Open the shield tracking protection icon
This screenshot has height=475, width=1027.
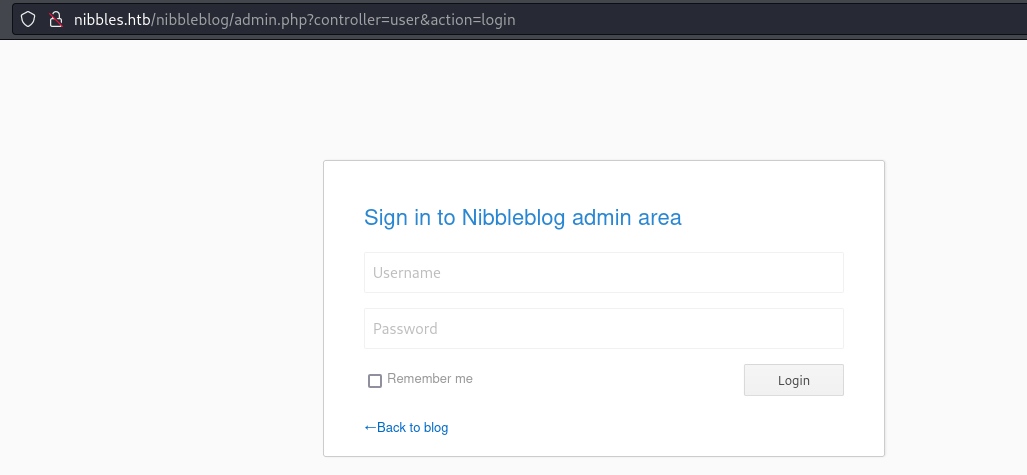[28, 19]
